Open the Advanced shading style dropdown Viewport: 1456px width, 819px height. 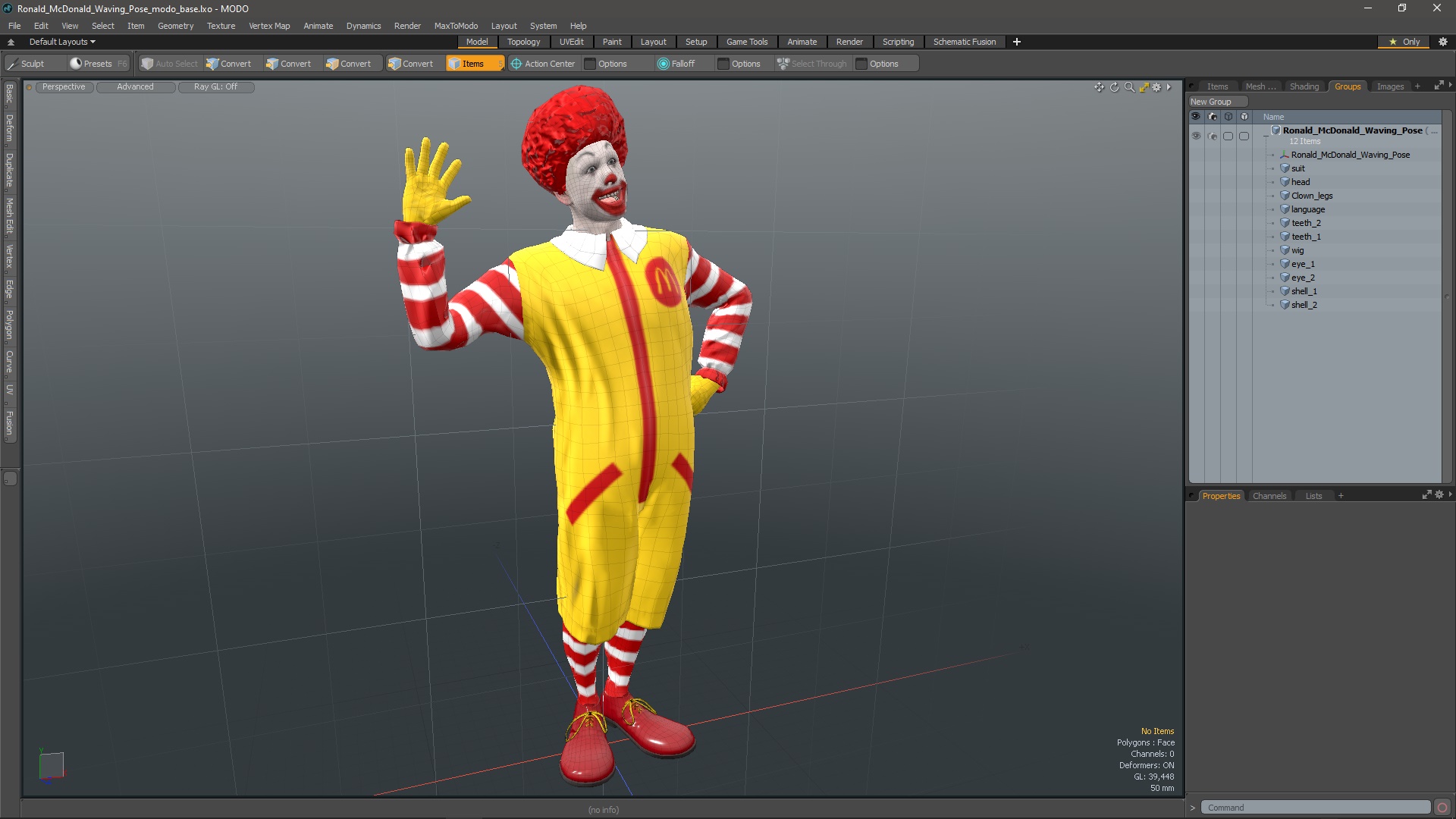tap(135, 86)
